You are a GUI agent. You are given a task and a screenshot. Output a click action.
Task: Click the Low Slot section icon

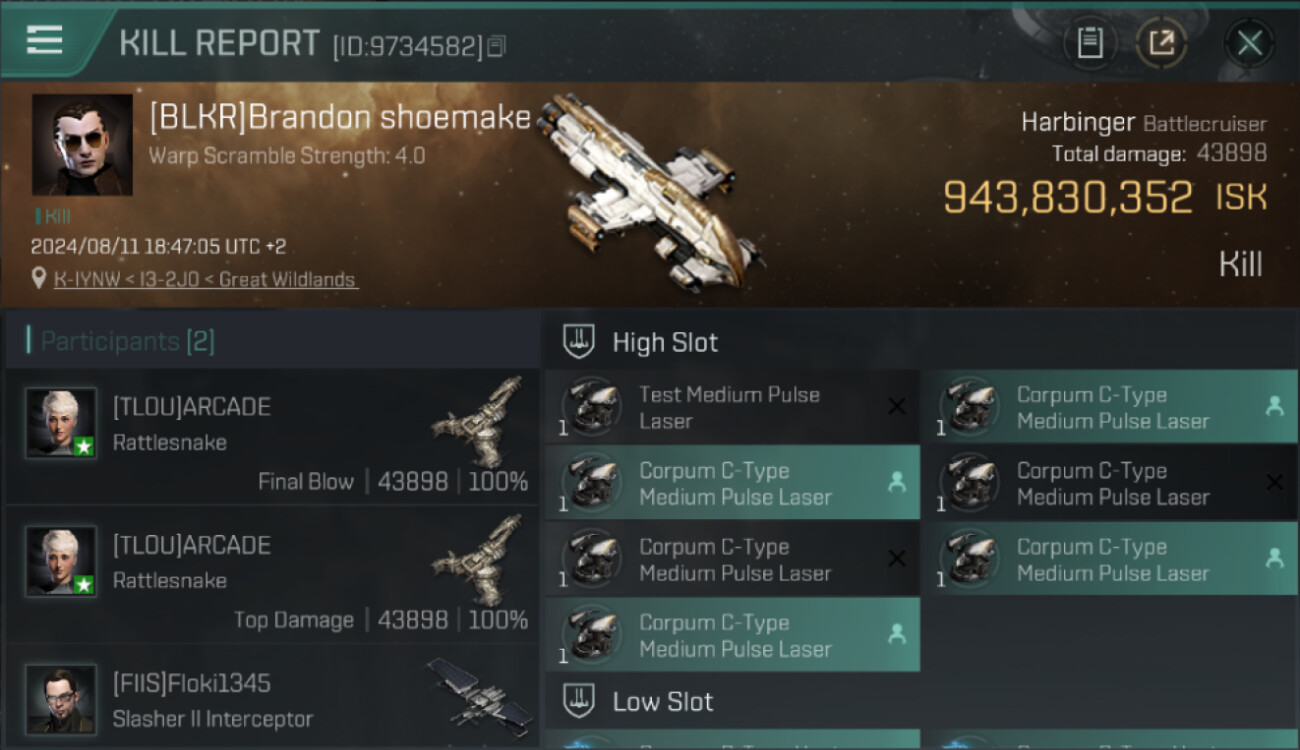579,701
